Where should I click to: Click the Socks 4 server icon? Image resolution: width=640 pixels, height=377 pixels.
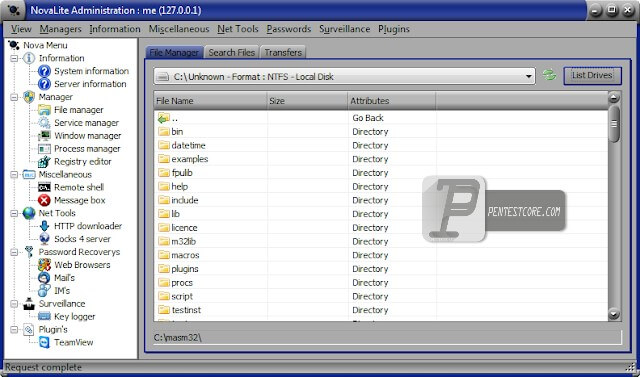[x=44, y=239]
